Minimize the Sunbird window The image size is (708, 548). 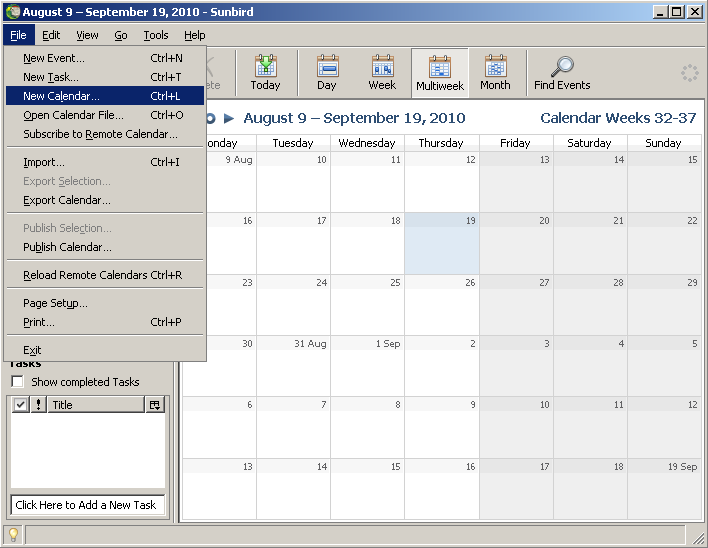[x=661, y=12]
